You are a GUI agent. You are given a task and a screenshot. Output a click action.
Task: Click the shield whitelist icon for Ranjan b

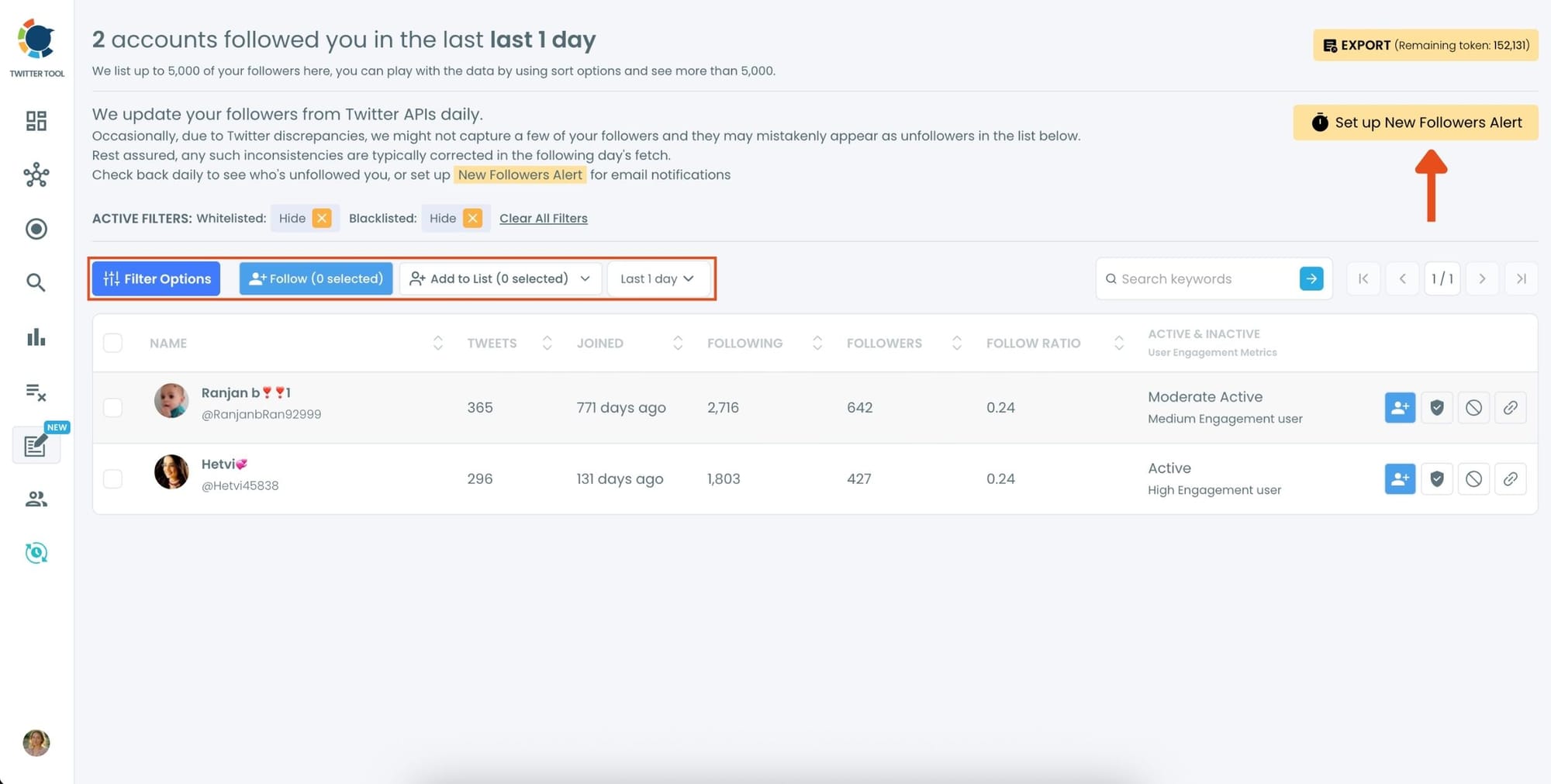tap(1436, 408)
